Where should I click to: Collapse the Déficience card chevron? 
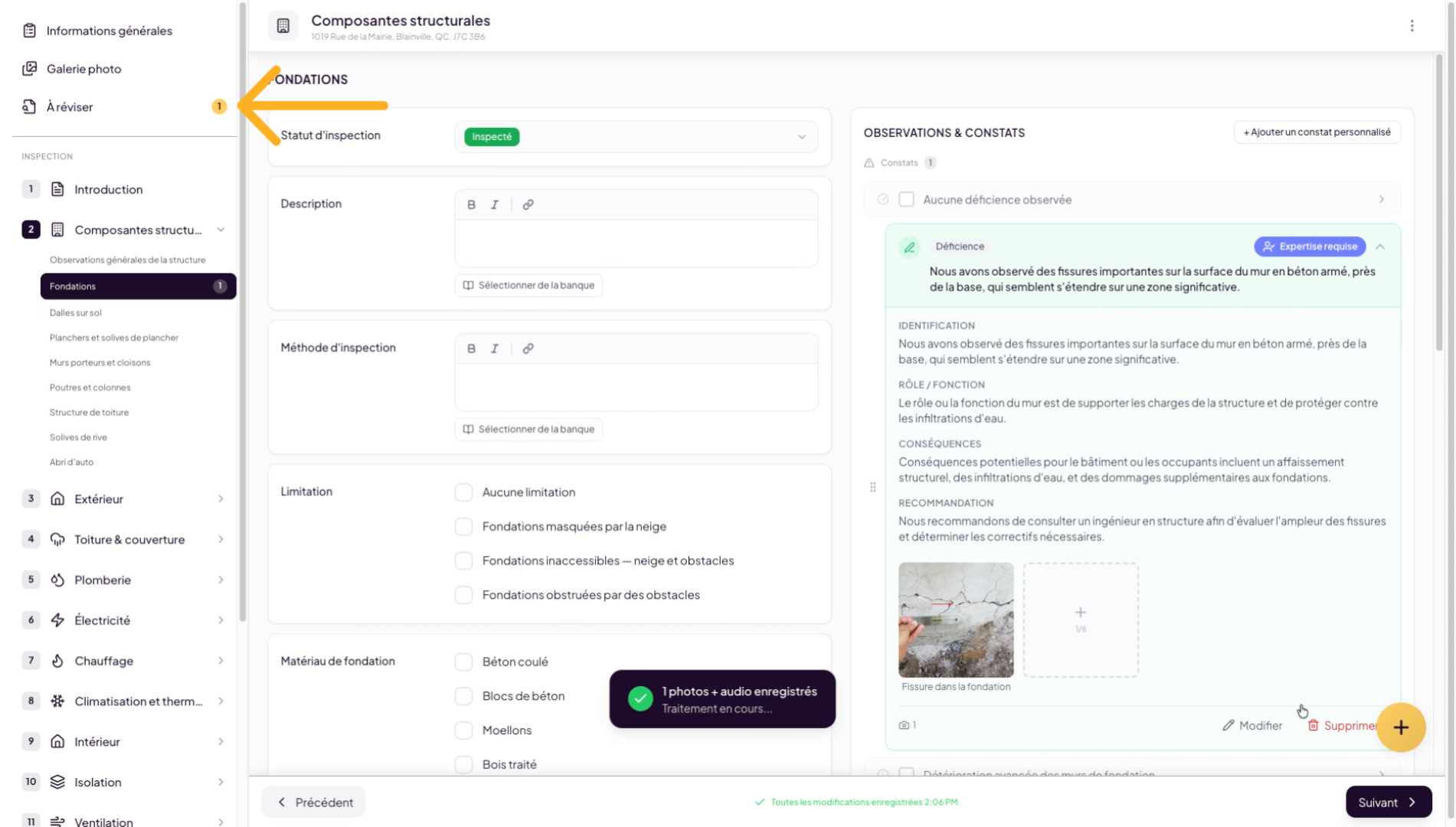1380,247
